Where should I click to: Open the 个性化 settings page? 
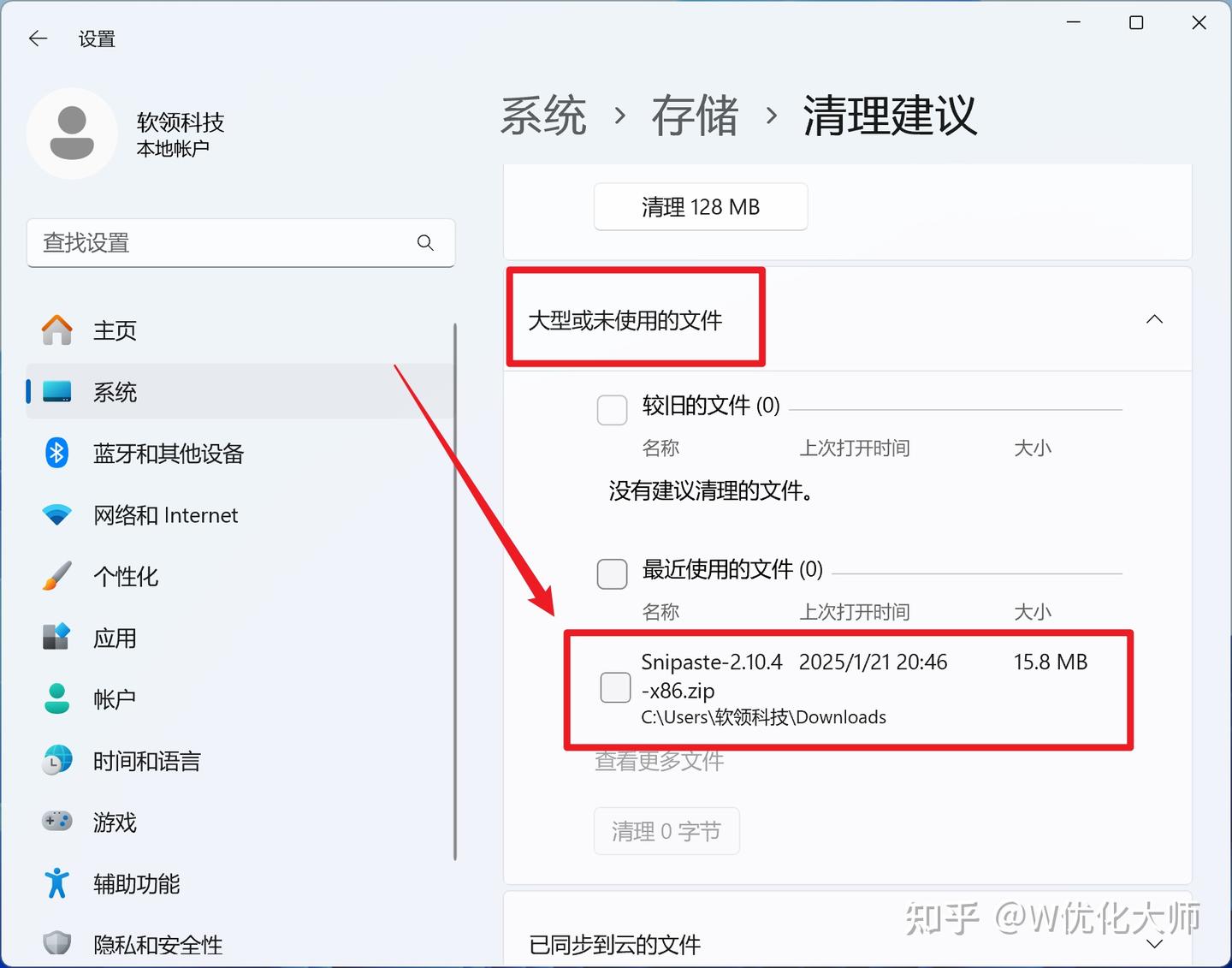[x=240, y=576]
